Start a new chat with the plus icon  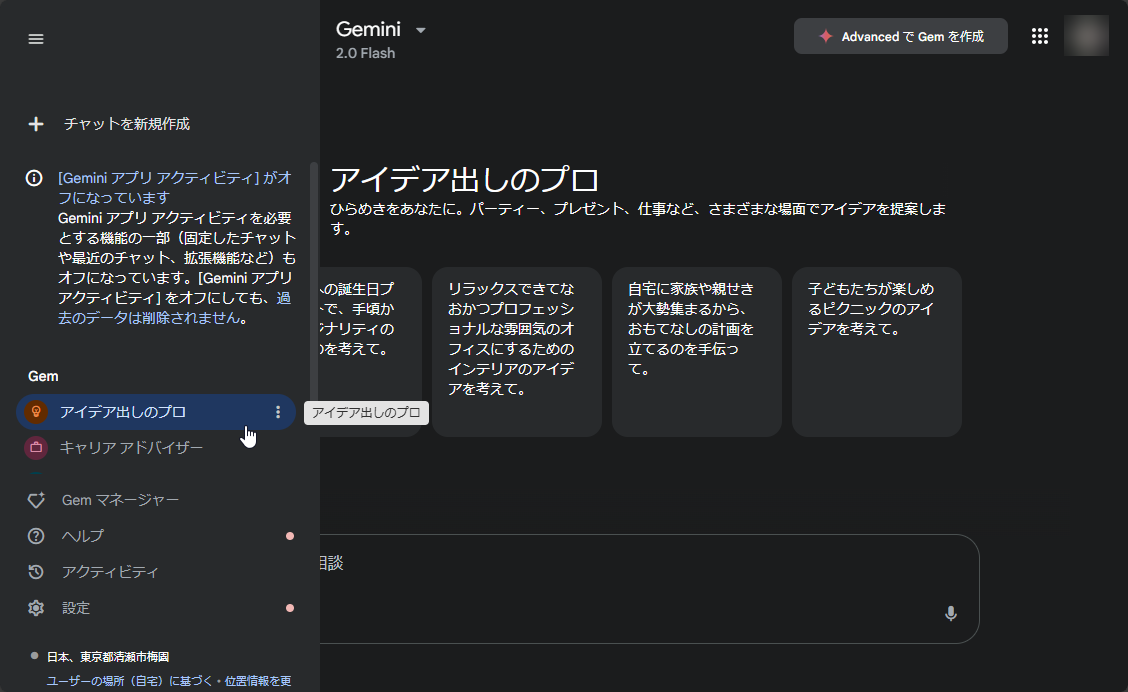click(x=36, y=124)
